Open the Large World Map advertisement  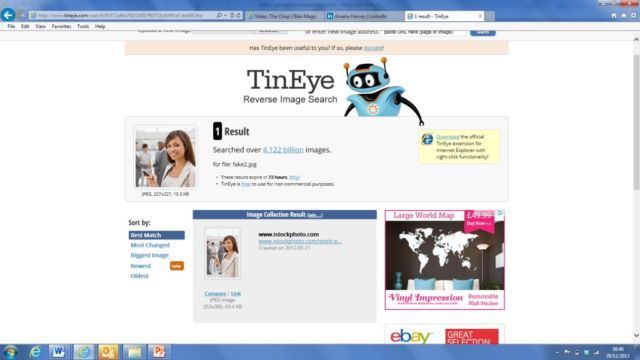coord(444,260)
